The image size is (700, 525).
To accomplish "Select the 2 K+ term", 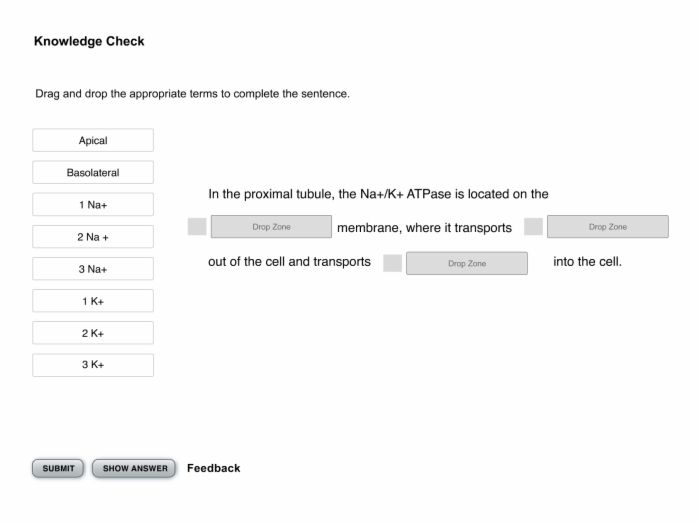I will 93,333.
